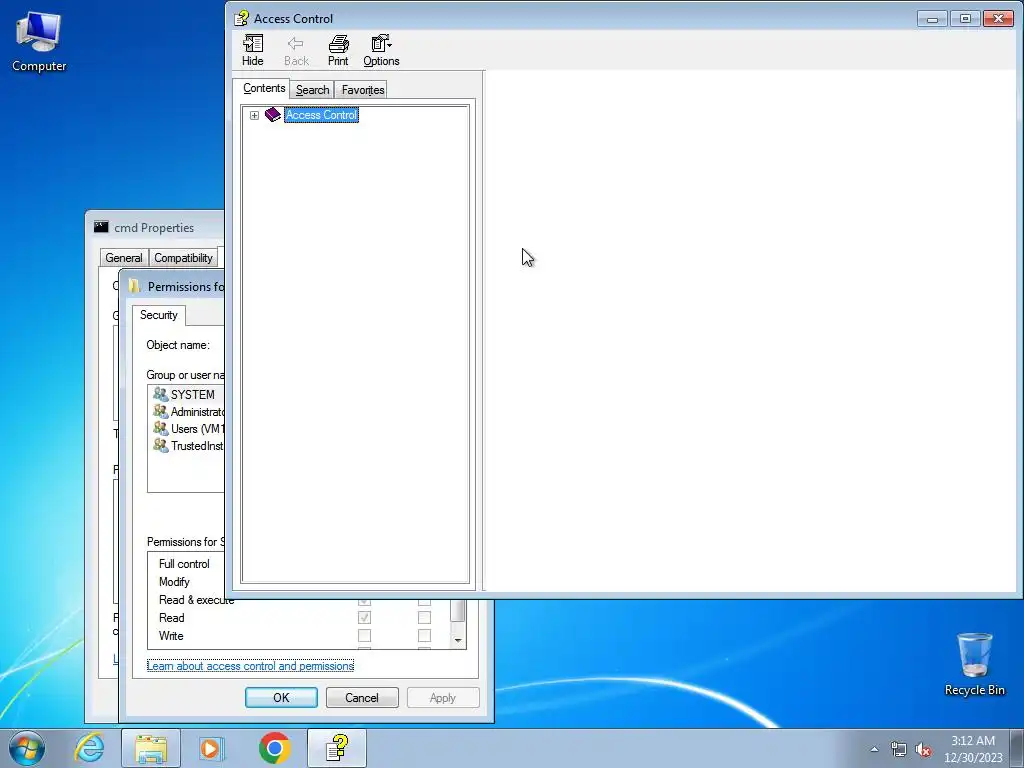Click the Write permission label
This screenshot has height=768, width=1024.
tap(171, 636)
